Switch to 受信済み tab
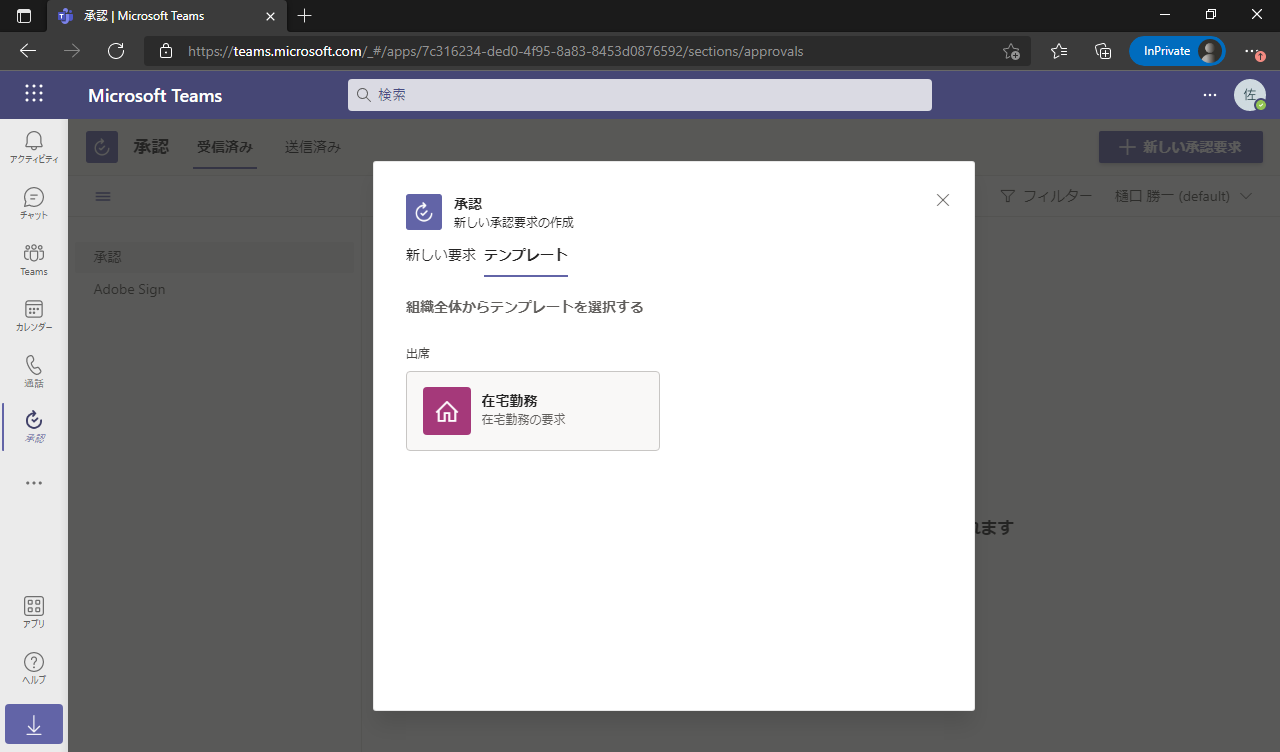Image resolution: width=1280 pixels, height=752 pixels. [x=225, y=147]
